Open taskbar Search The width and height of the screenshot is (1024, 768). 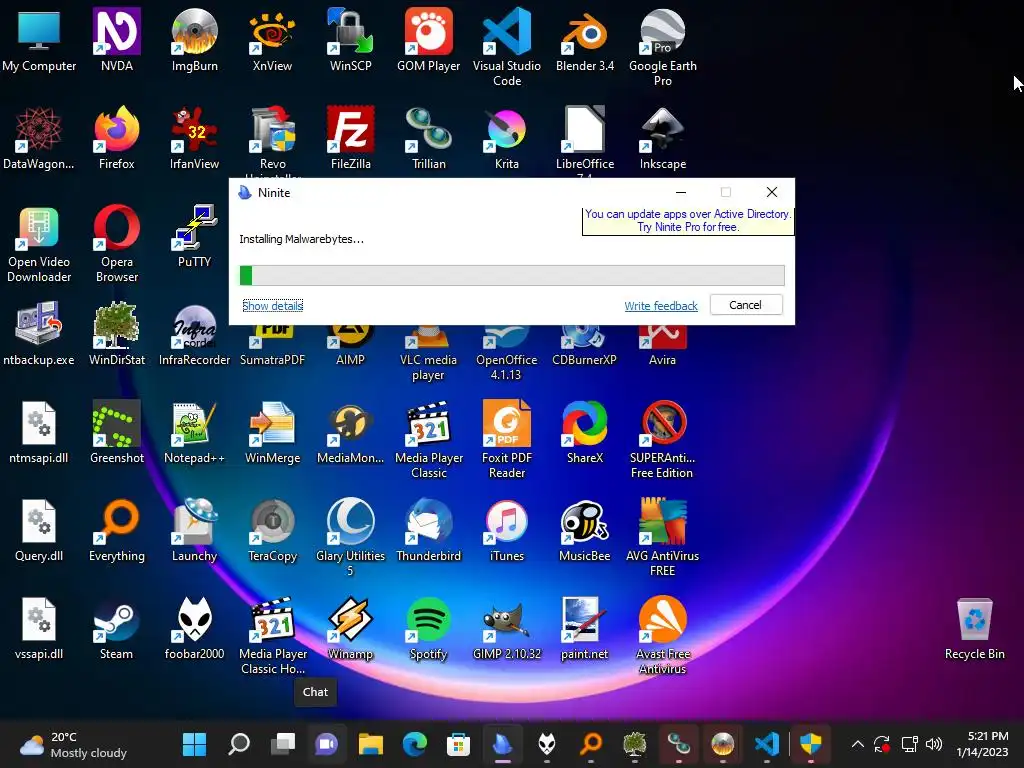[x=239, y=744]
